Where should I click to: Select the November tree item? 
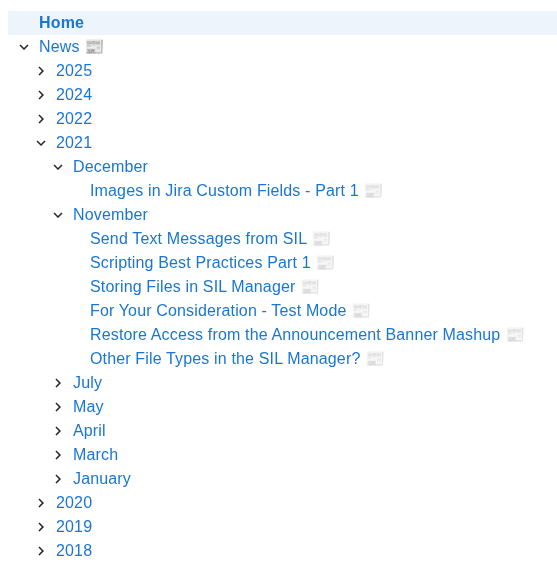point(110,214)
